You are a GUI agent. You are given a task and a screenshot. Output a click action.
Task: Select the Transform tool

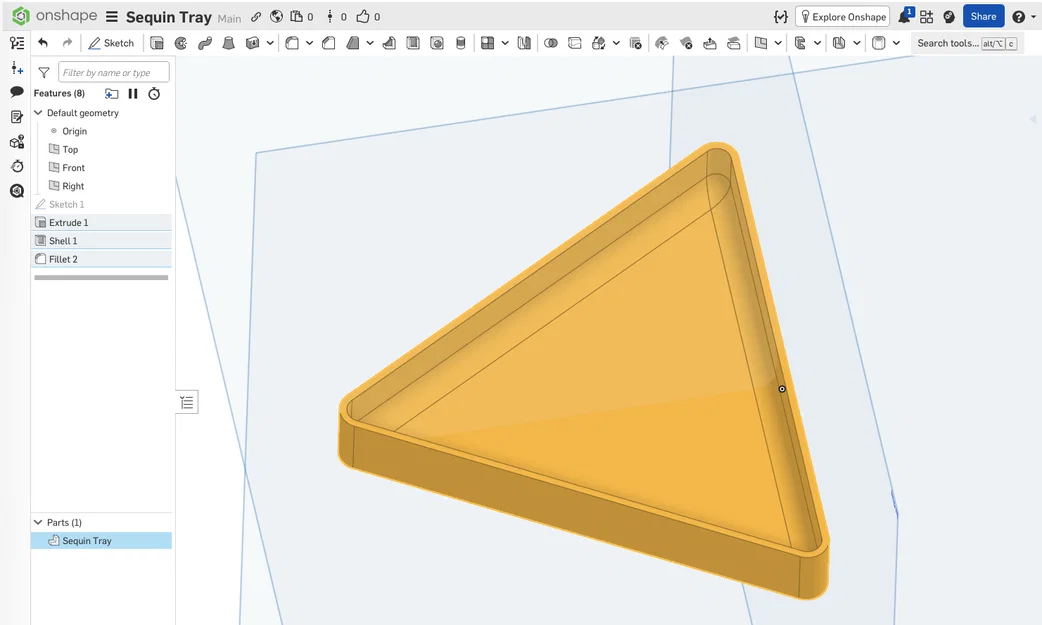coord(599,43)
